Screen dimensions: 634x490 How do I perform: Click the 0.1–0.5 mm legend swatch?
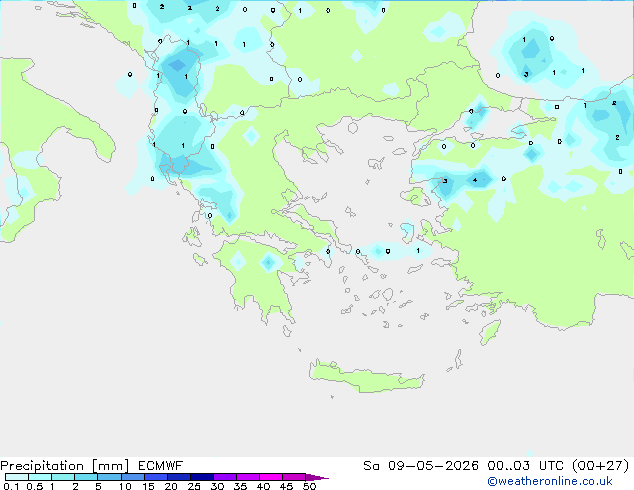(17, 477)
